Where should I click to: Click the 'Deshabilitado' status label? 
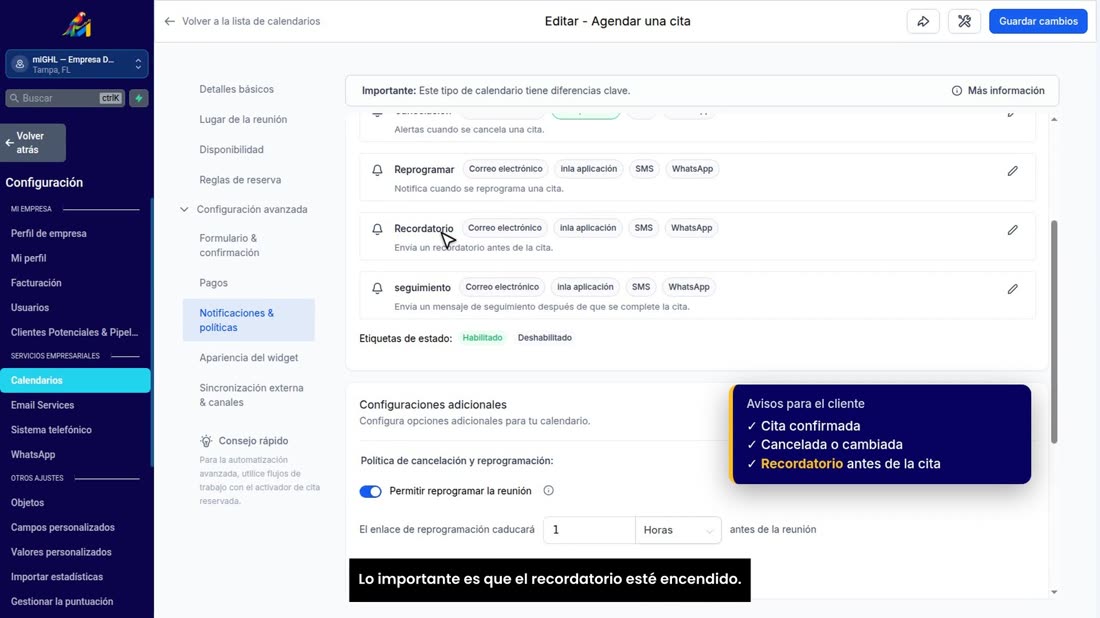544,338
